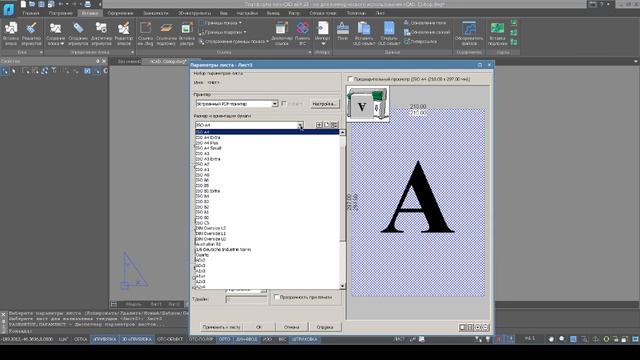Switch to the 3D-инструменты ribbon tab

click(x=194, y=13)
